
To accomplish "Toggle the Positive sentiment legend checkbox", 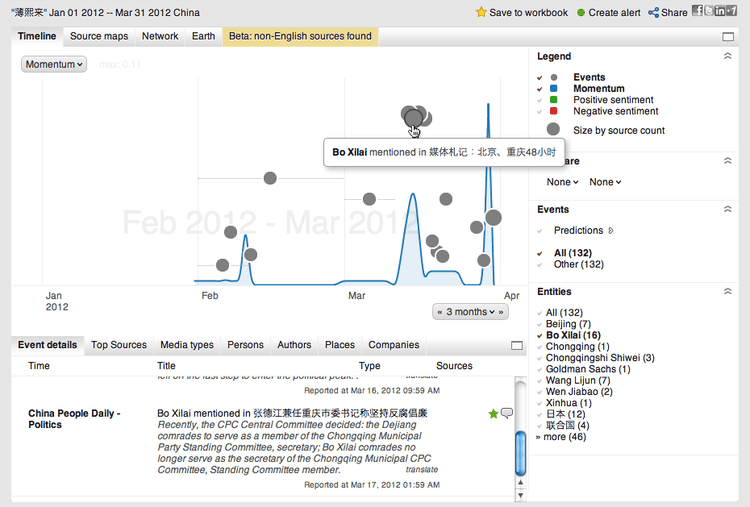I will pos(541,100).
